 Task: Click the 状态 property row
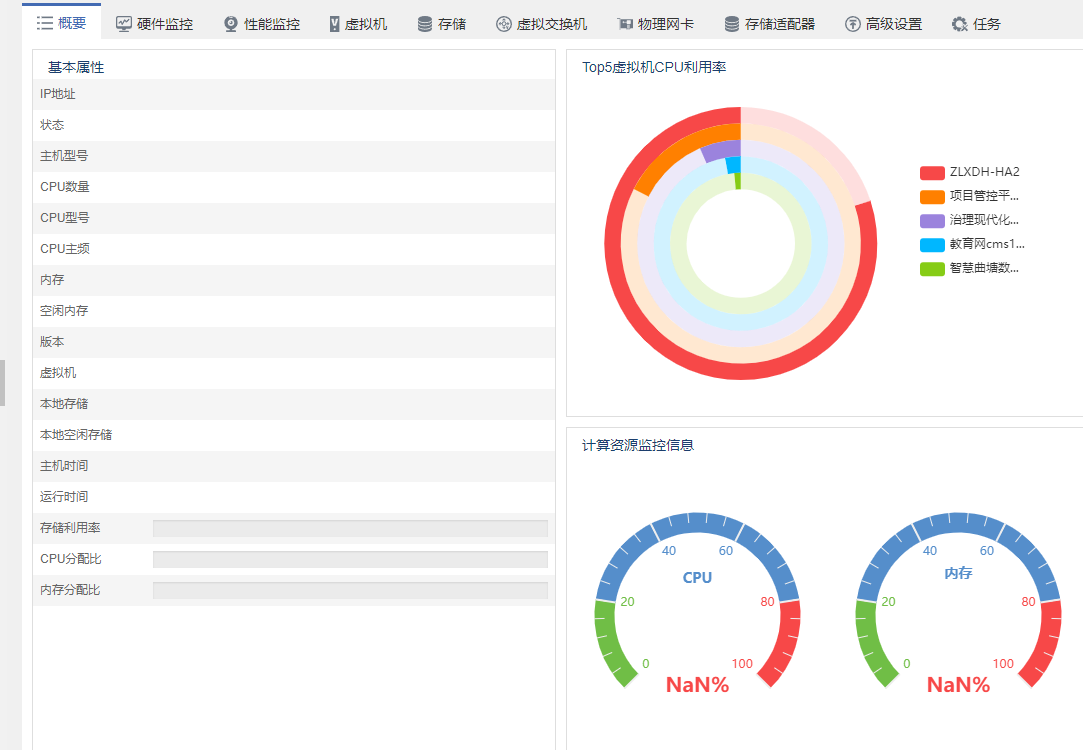pyautogui.click(x=294, y=126)
